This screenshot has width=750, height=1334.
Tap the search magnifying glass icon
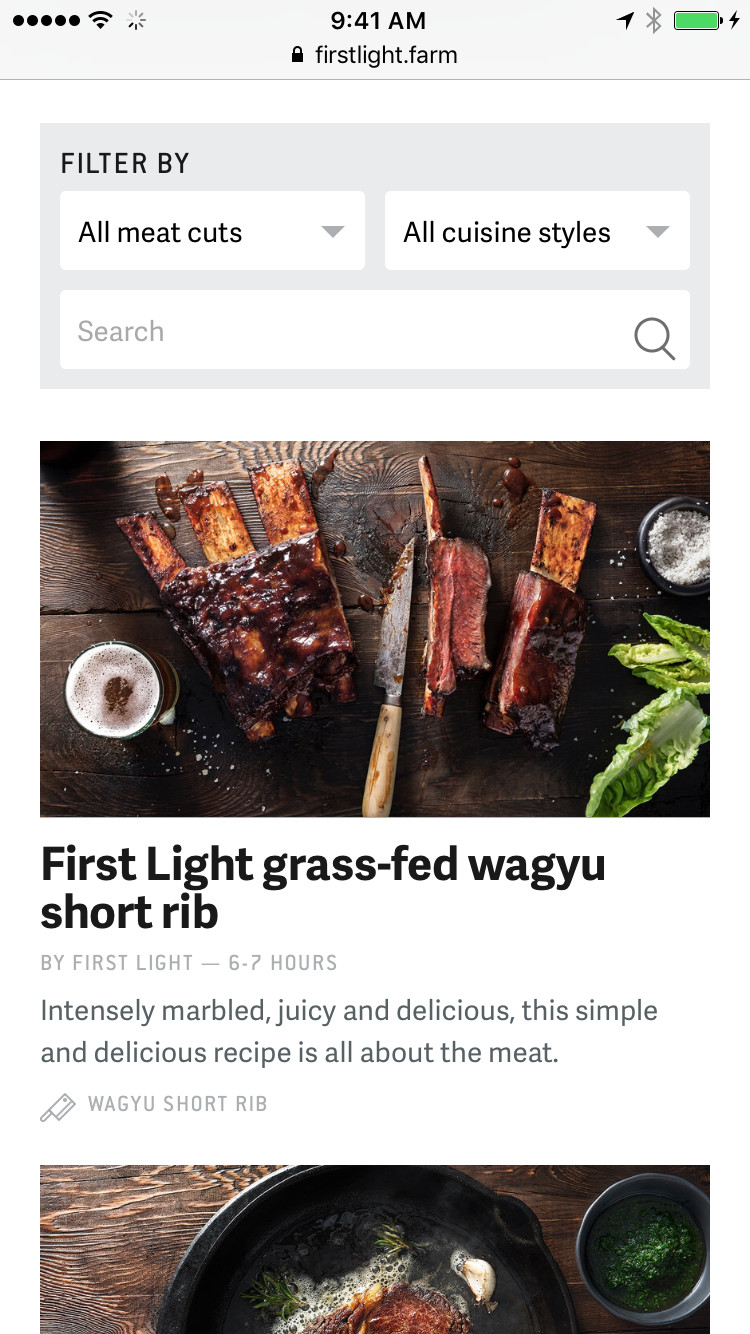(654, 338)
